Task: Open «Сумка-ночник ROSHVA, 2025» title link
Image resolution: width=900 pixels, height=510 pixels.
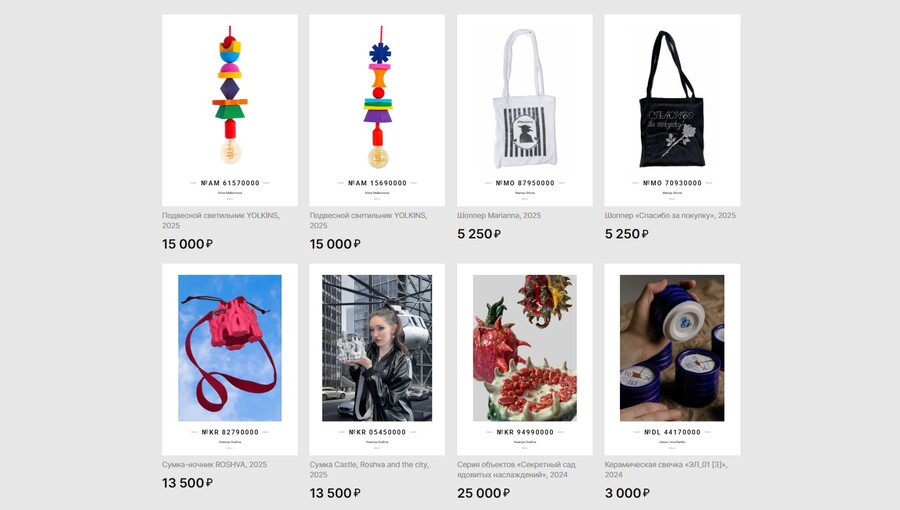Action: point(214,464)
